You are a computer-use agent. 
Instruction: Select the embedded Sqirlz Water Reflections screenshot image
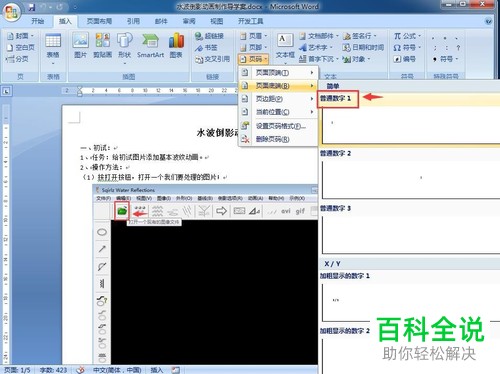click(205, 274)
